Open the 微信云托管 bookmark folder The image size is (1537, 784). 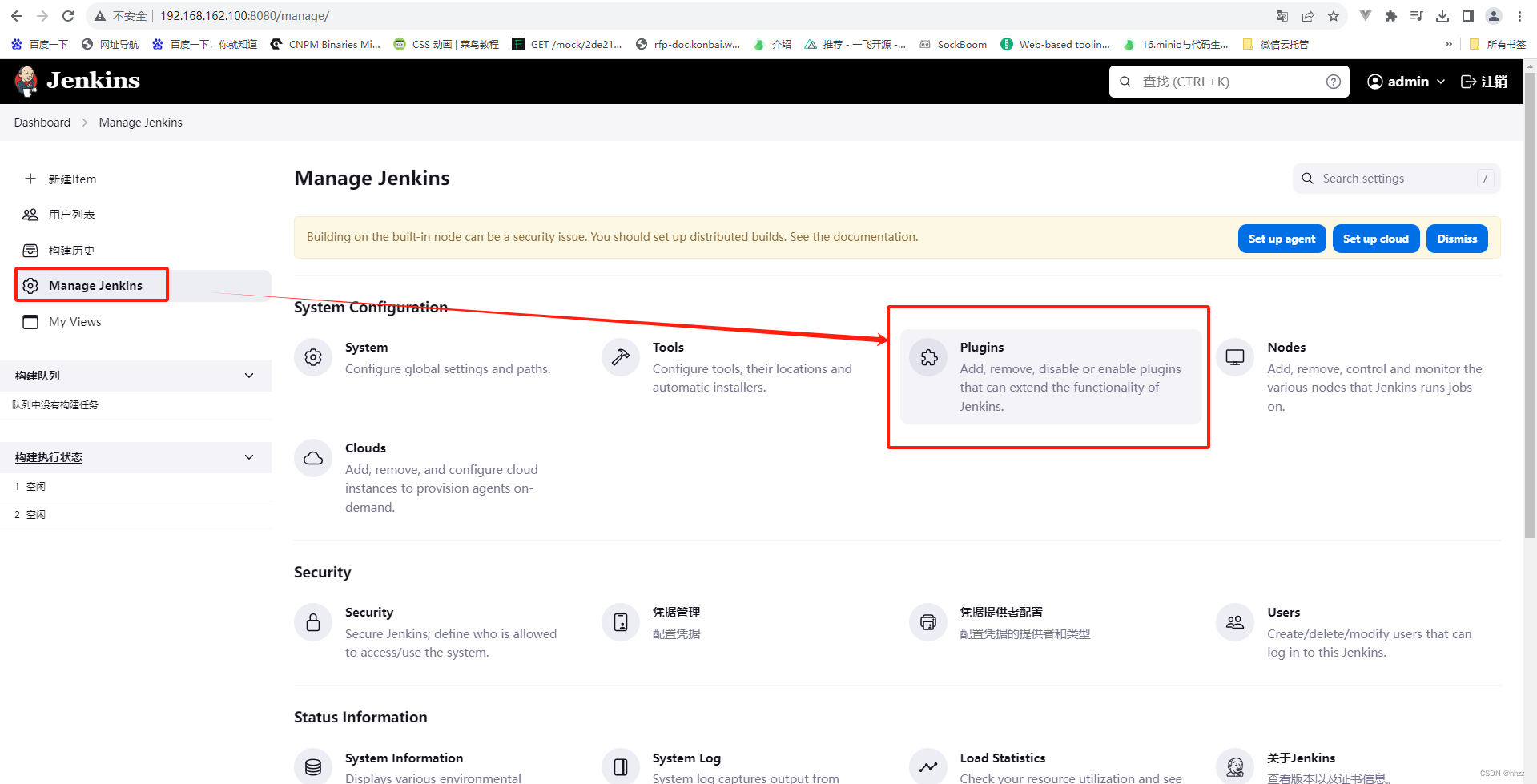point(1275,44)
